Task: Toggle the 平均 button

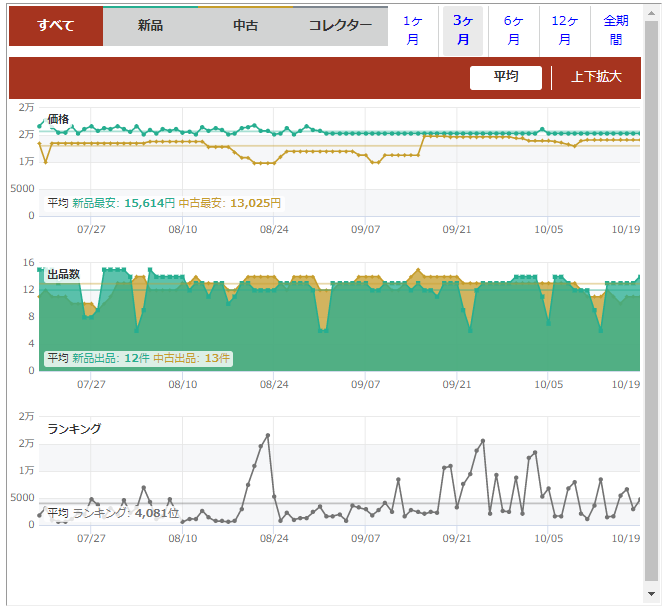Action: (x=506, y=77)
